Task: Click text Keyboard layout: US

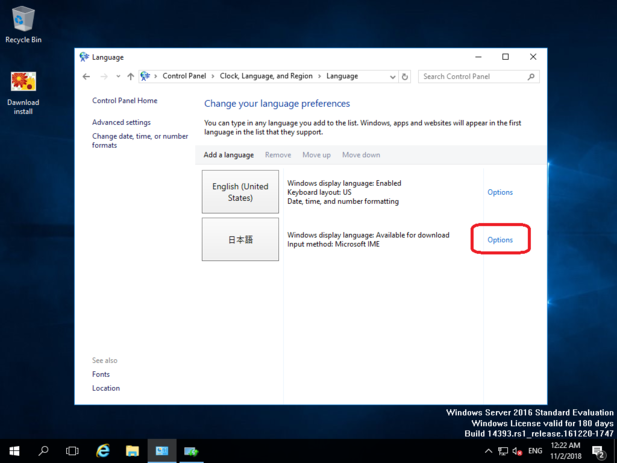Action: (x=319, y=192)
